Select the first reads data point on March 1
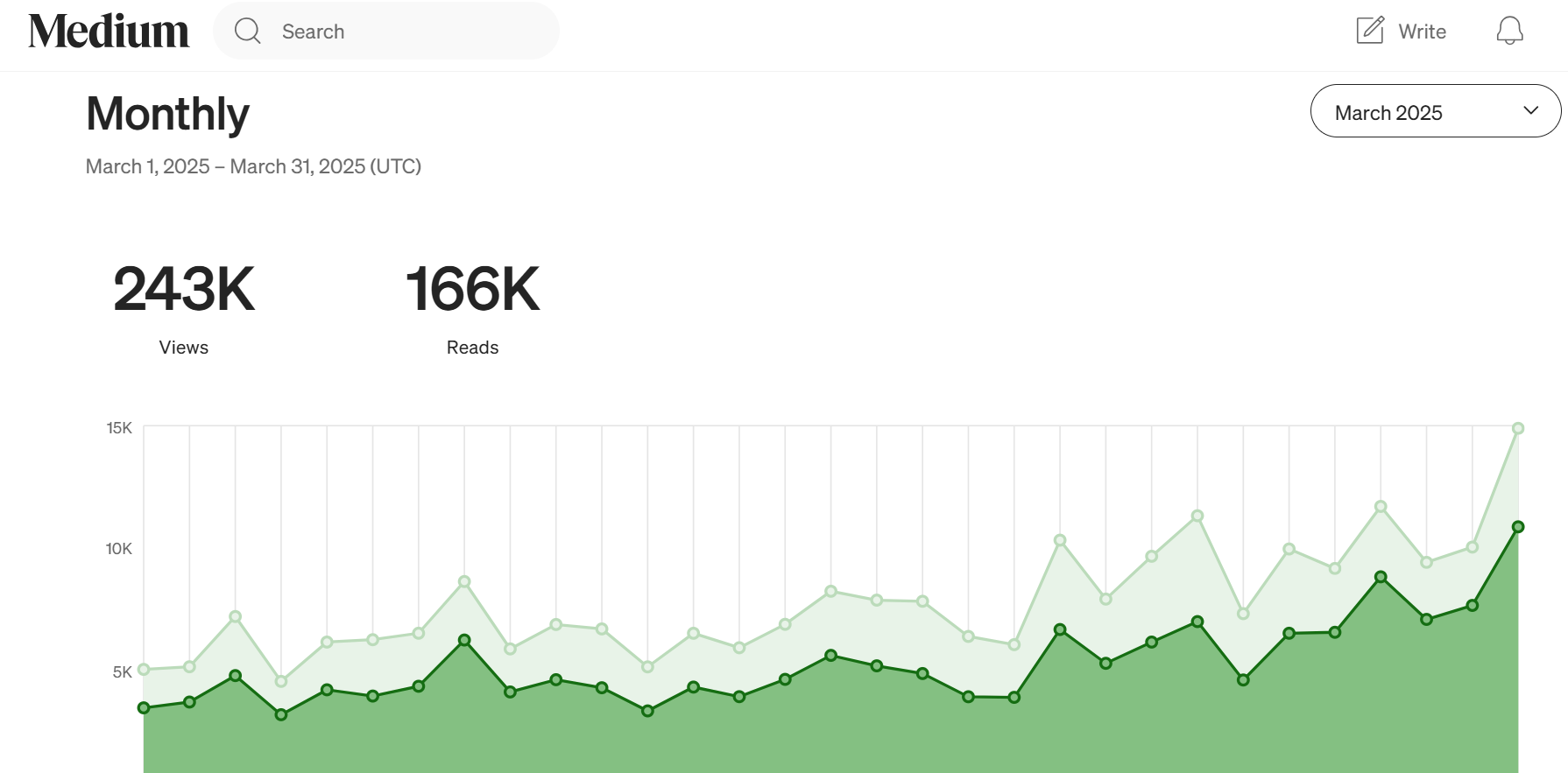 tap(144, 708)
